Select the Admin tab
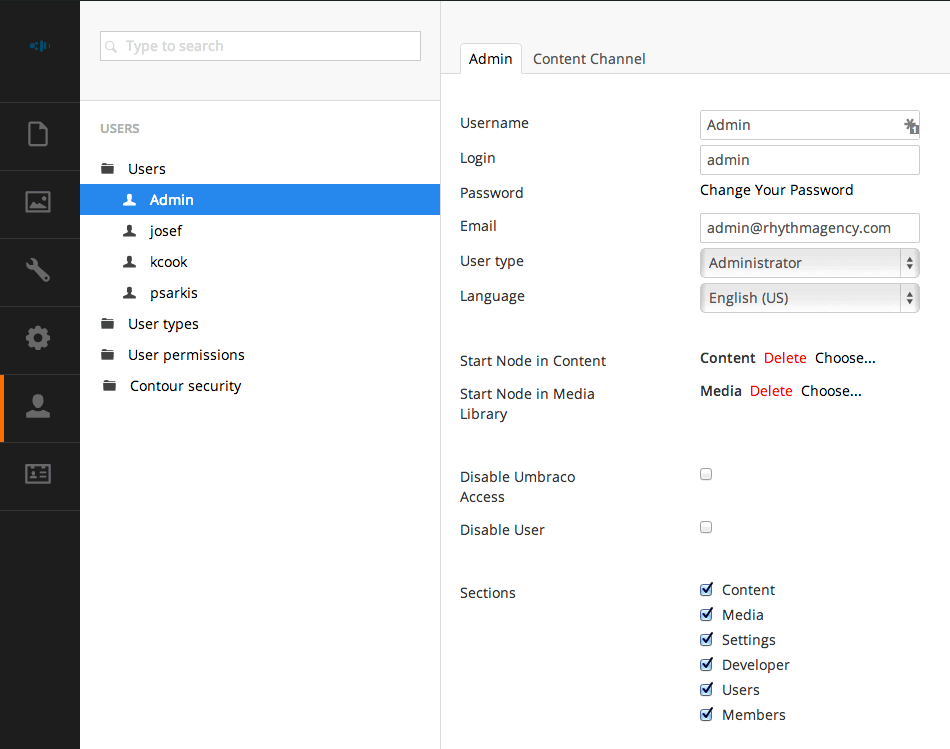This screenshot has height=749, width=950. [490, 59]
